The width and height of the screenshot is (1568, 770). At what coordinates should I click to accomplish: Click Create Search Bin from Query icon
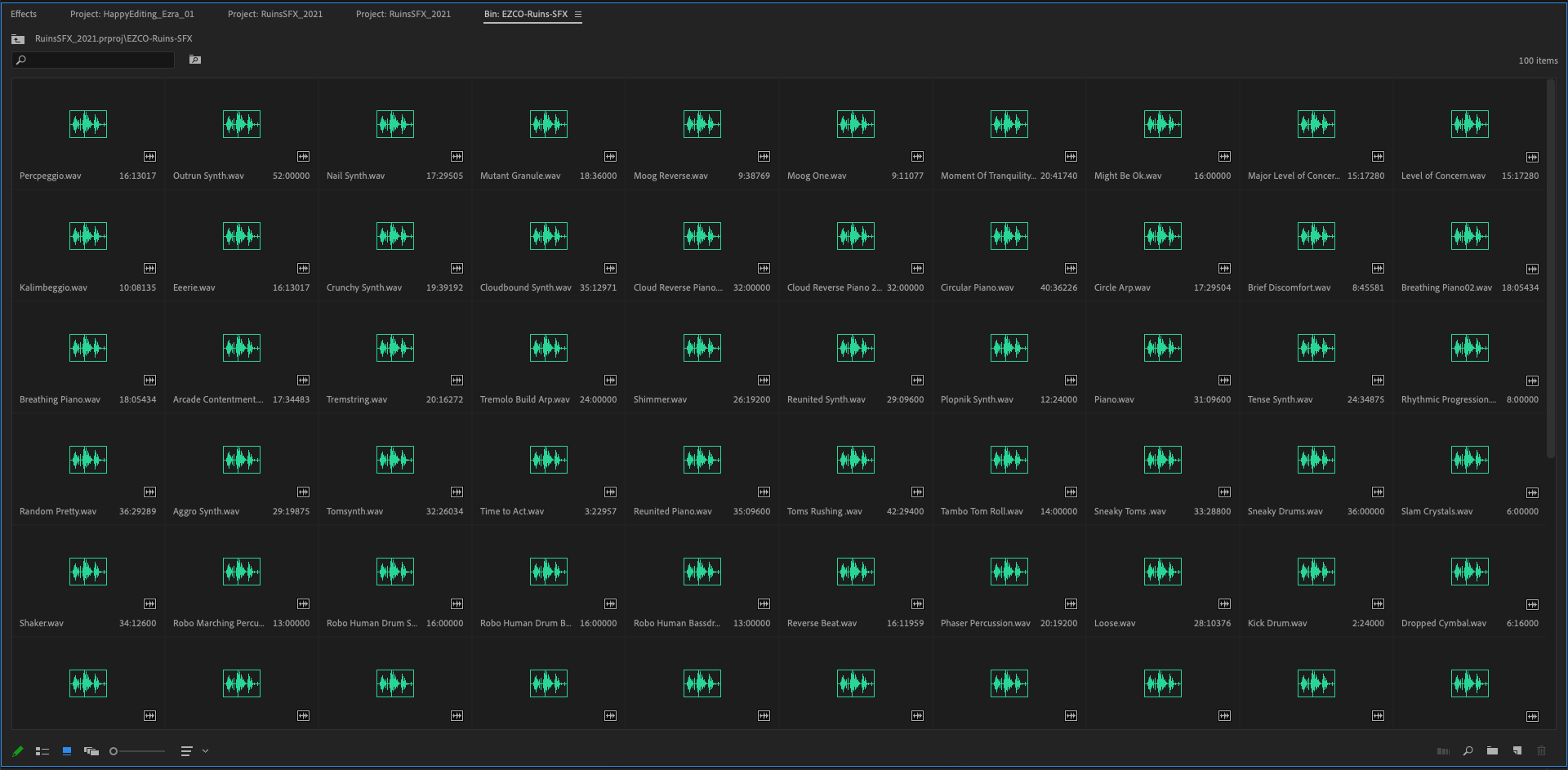(x=195, y=60)
